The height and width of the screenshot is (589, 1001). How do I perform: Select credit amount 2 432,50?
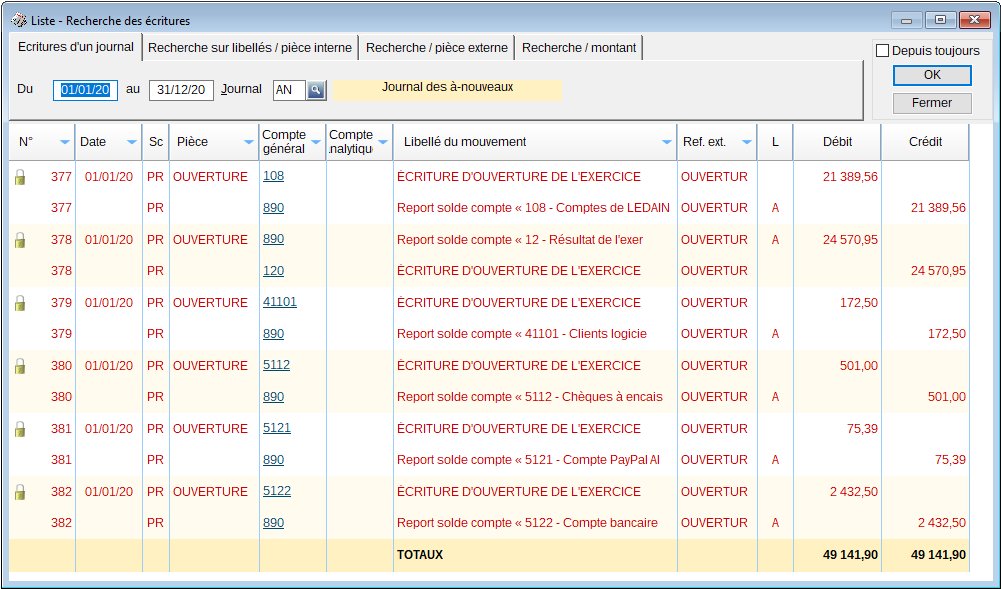(942, 523)
